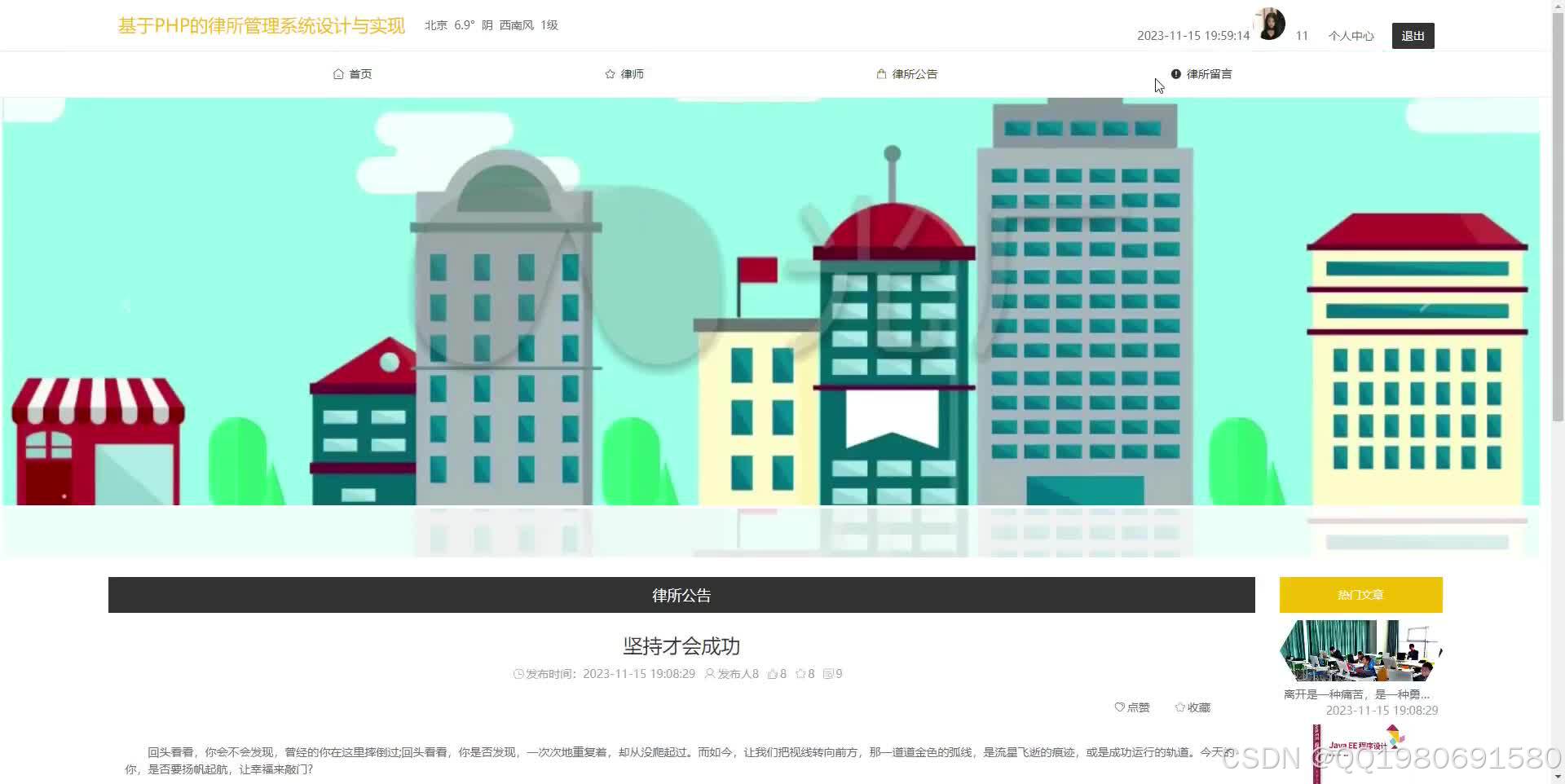Select the star icon next to 律师

(609, 73)
